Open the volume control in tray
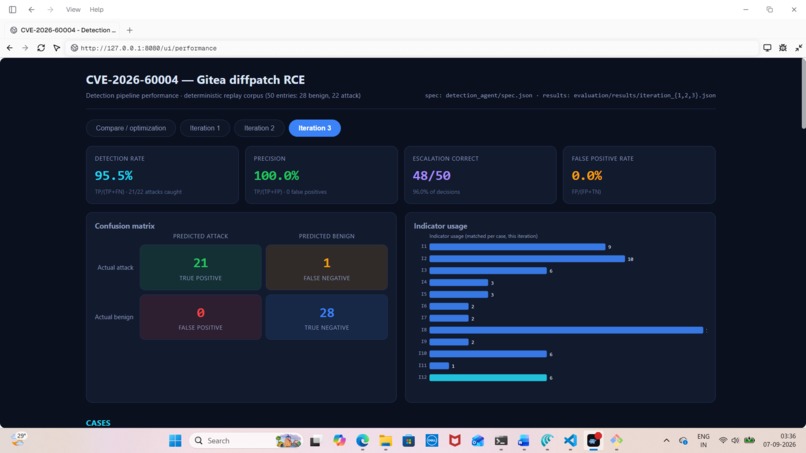Image resolution: width=806 pixels, height=453 pixels. tap(735, 441)
